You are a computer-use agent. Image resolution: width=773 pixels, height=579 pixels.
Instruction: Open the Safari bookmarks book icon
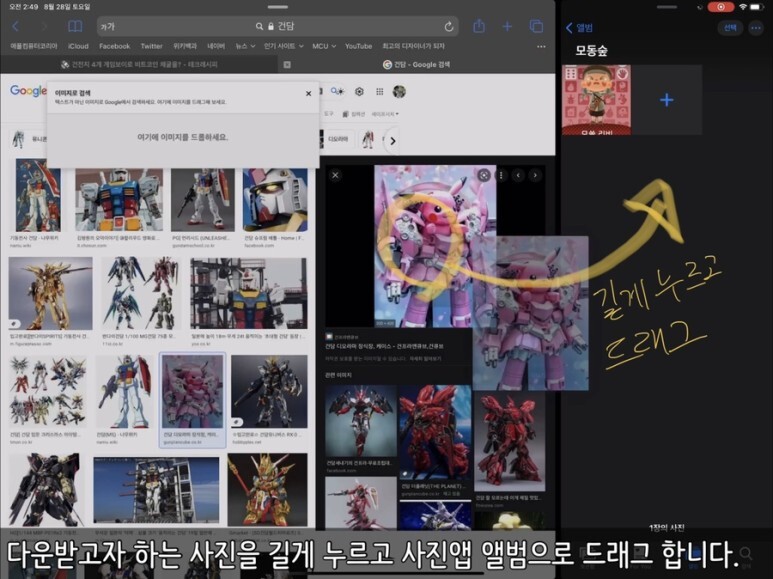75,27
